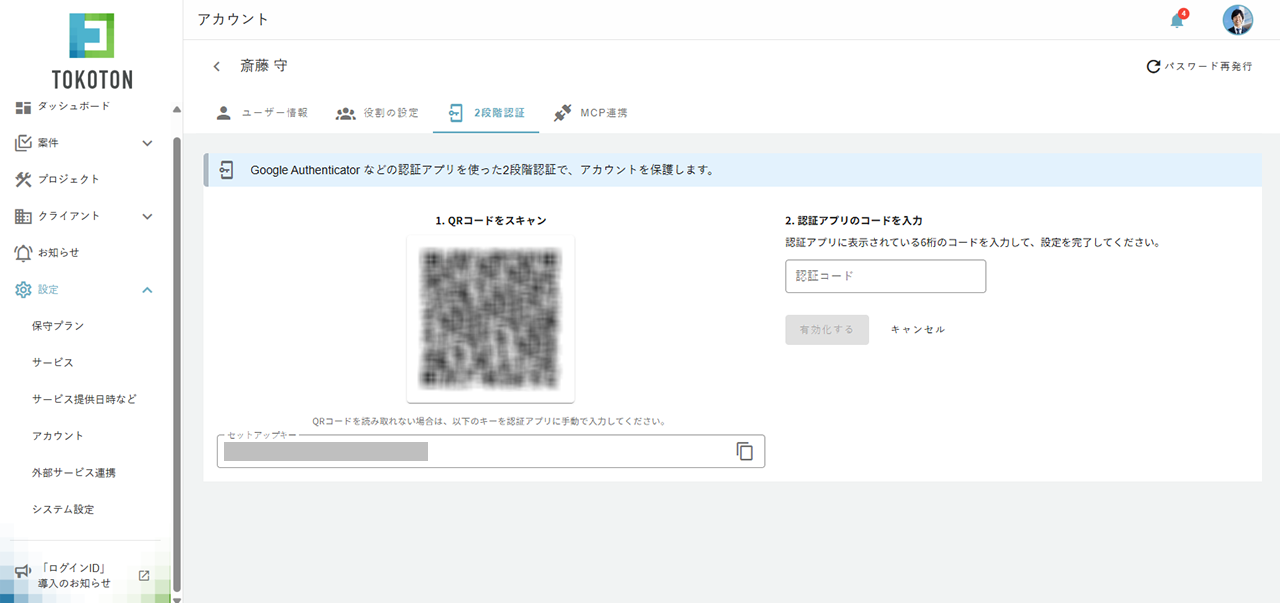The image size is (1280, 603).
Task: Click the phone-key icon in info banner
Action: click(x=227, y=170)
